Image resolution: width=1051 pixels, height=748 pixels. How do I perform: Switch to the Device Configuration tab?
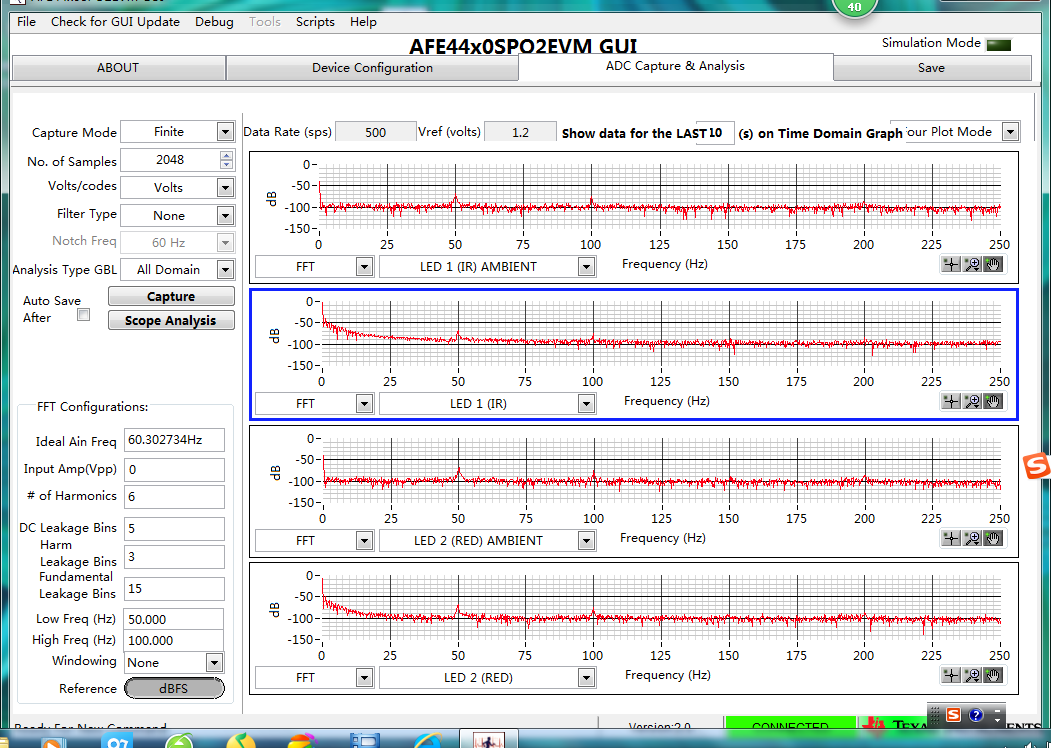[372, 68]
